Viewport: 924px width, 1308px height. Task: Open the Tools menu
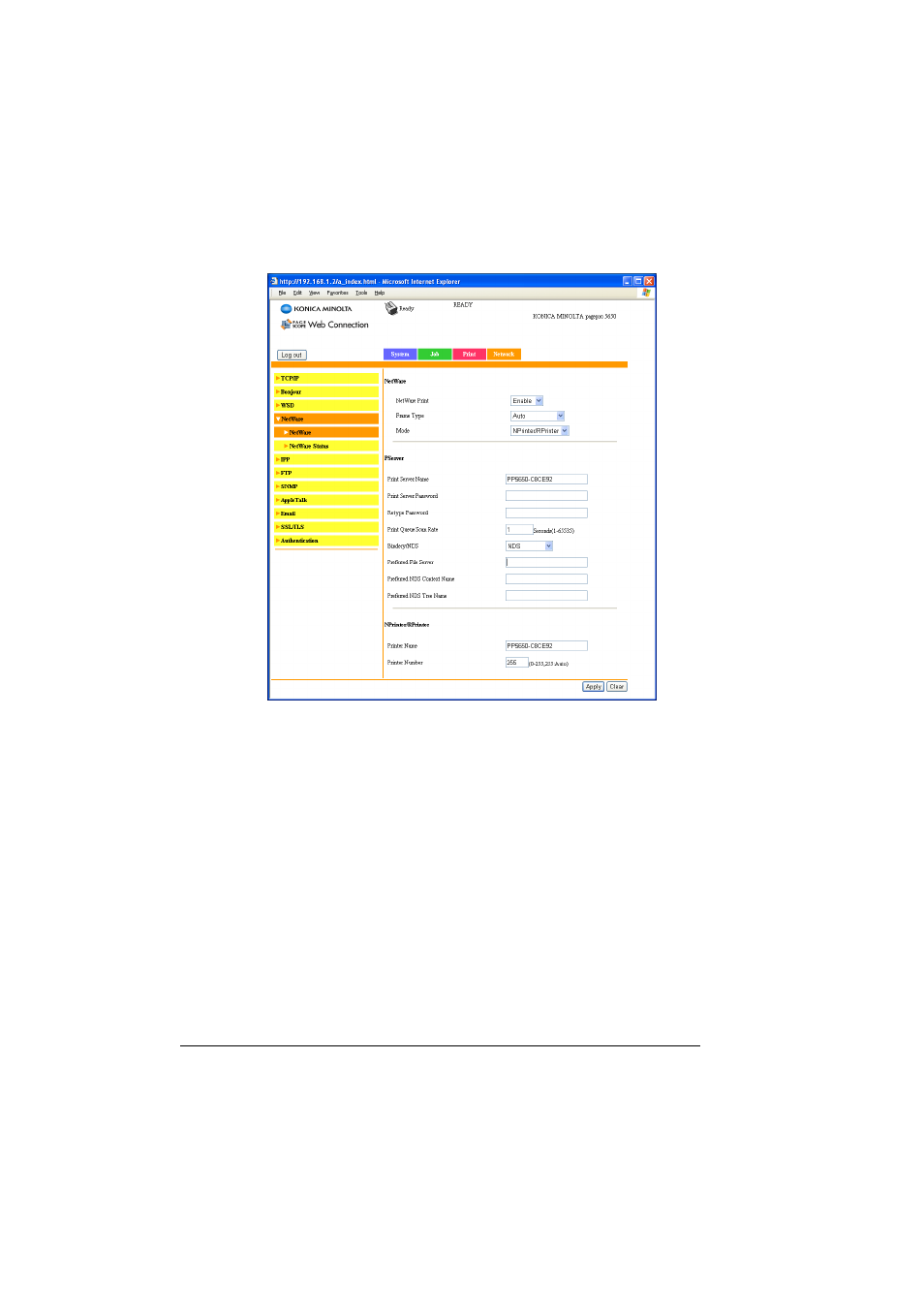tap(361, 293)
